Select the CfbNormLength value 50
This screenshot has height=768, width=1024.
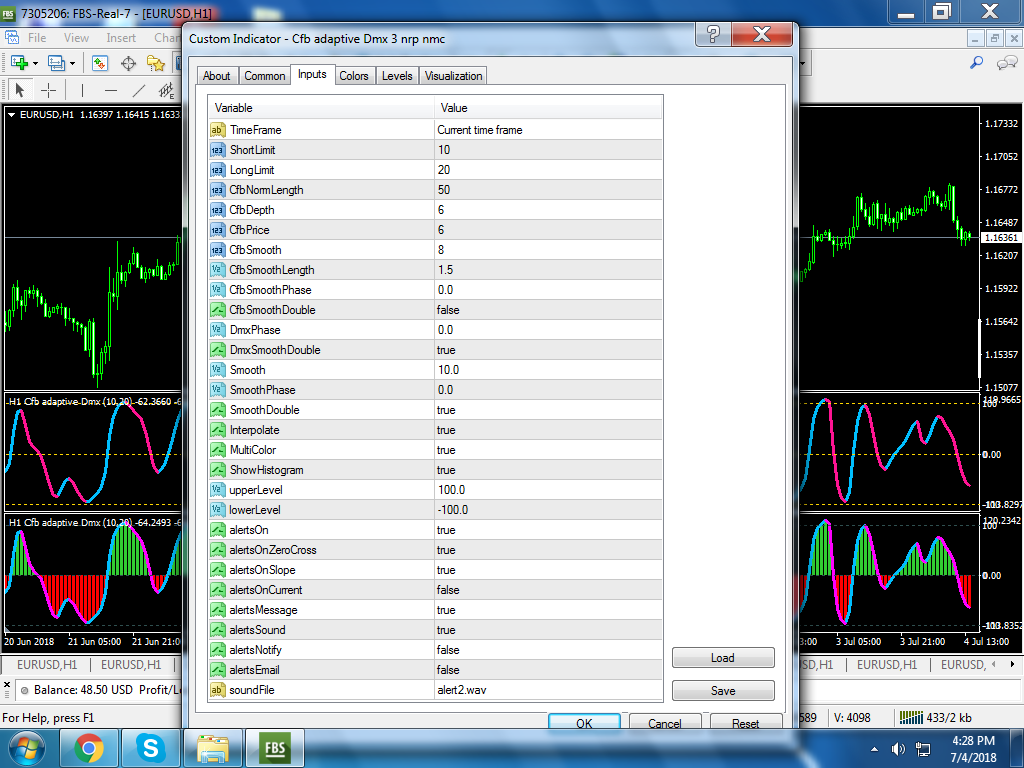[x=548, y=189]
